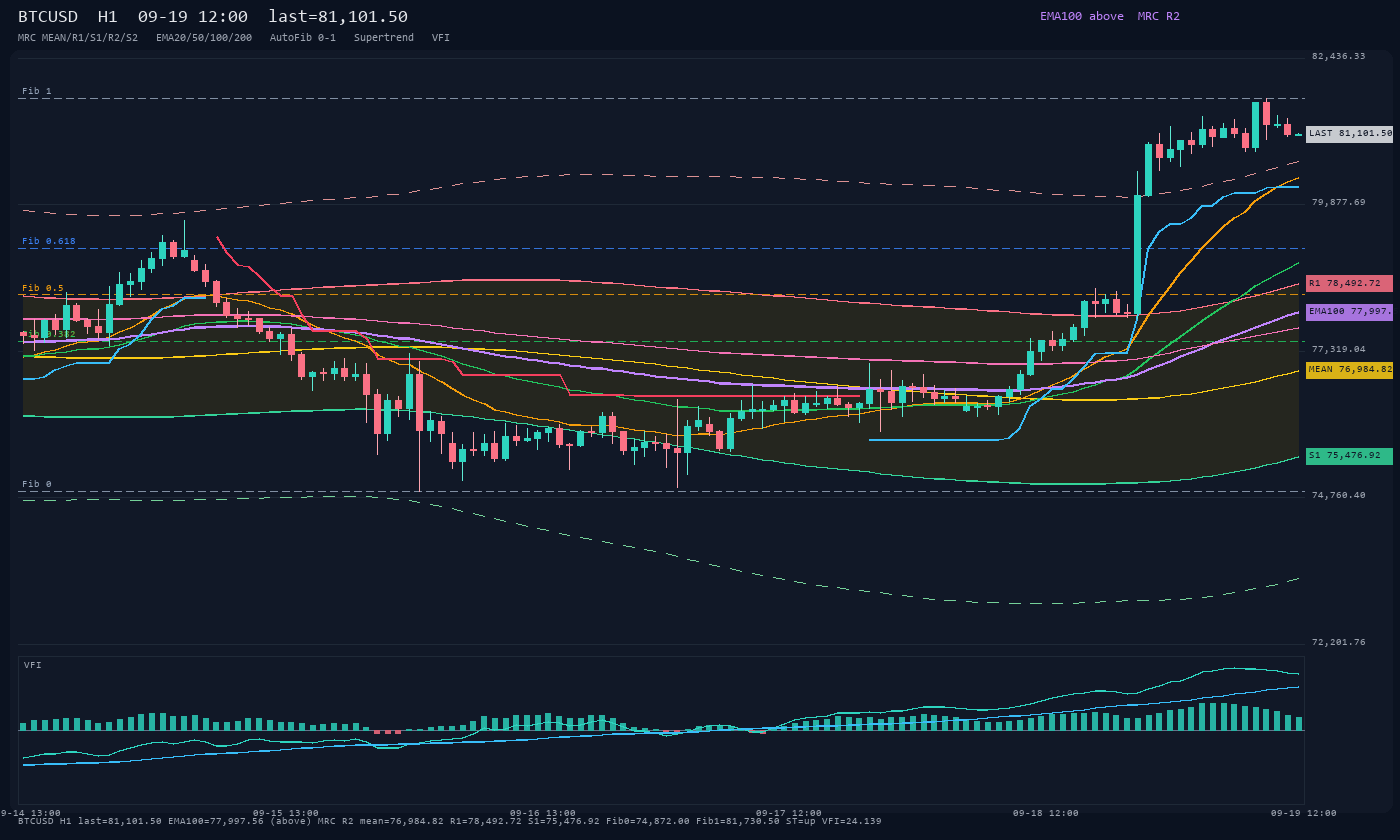Viewport: 1400px width, 840px height.
Task: Select the 09-16 13:00 time axis label
Action: pos(543,813)
